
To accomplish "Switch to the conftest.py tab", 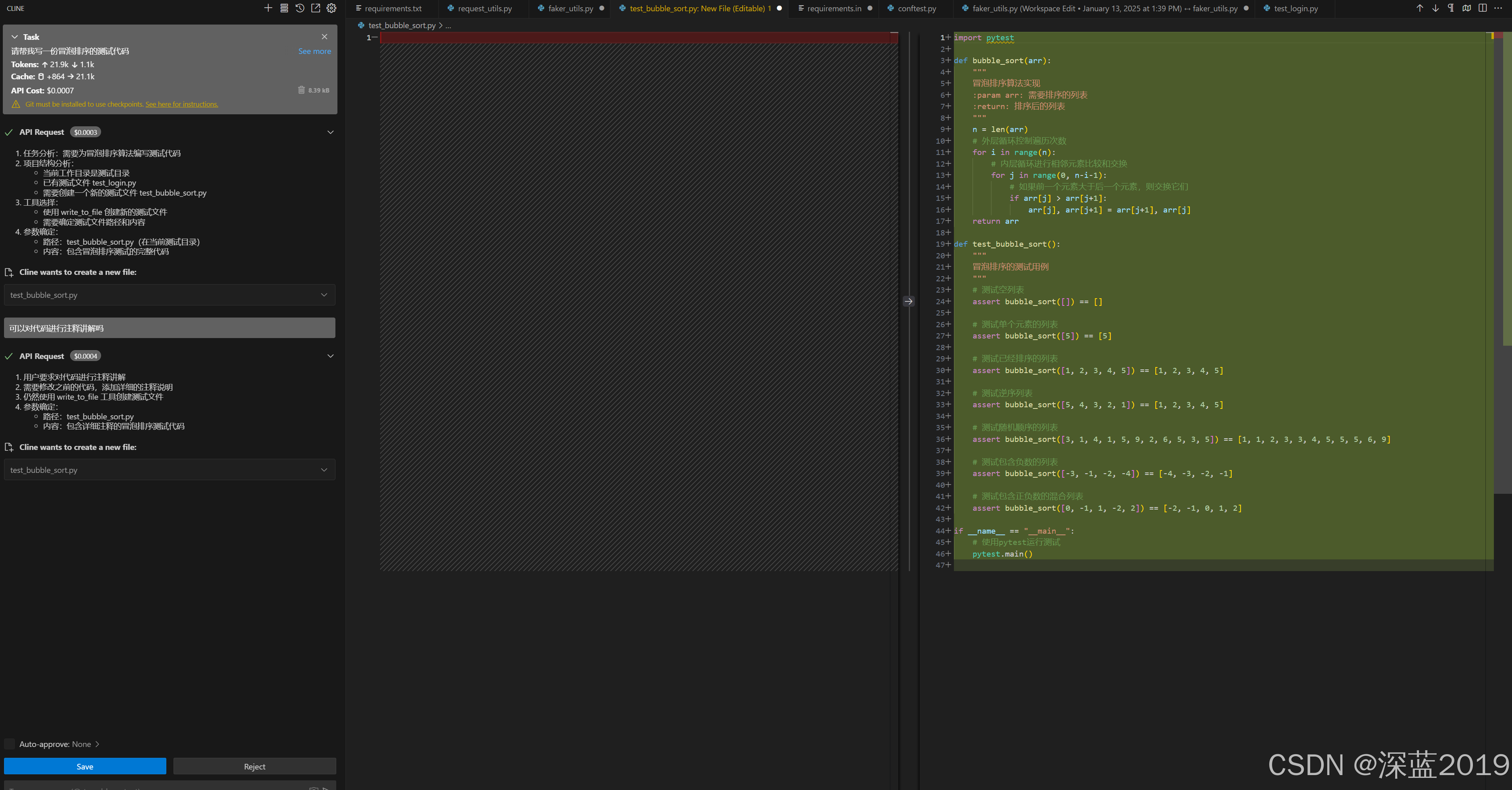I will pyautogui.click(x=916, y=8).
